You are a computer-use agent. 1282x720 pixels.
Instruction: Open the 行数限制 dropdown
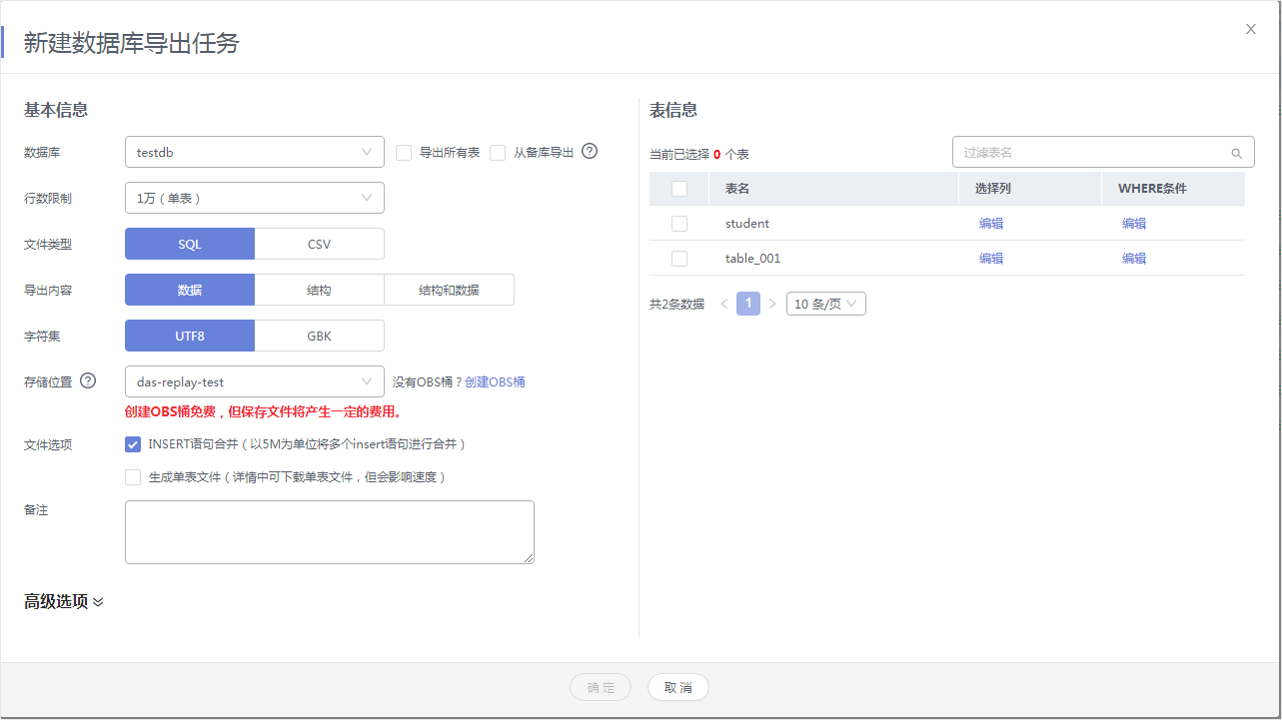pyautogui.click(x=254, y=198)
